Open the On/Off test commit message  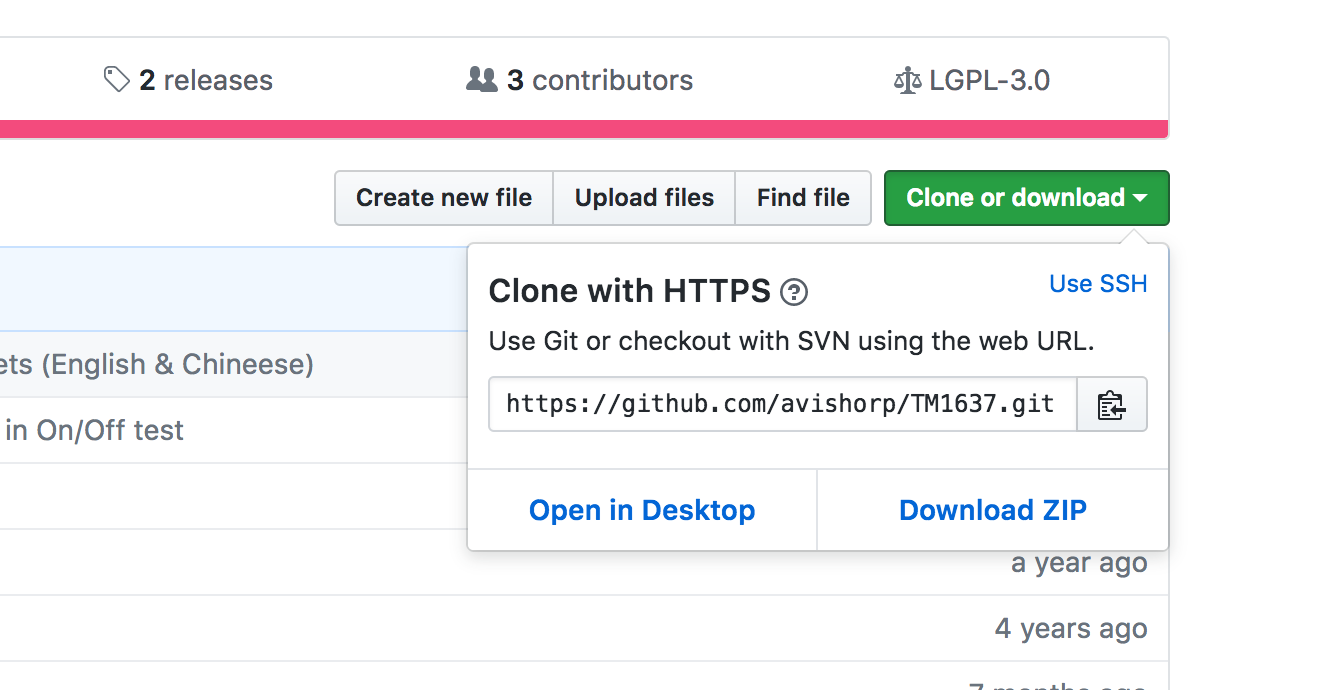pyautogui.click(x=94, y=430)
